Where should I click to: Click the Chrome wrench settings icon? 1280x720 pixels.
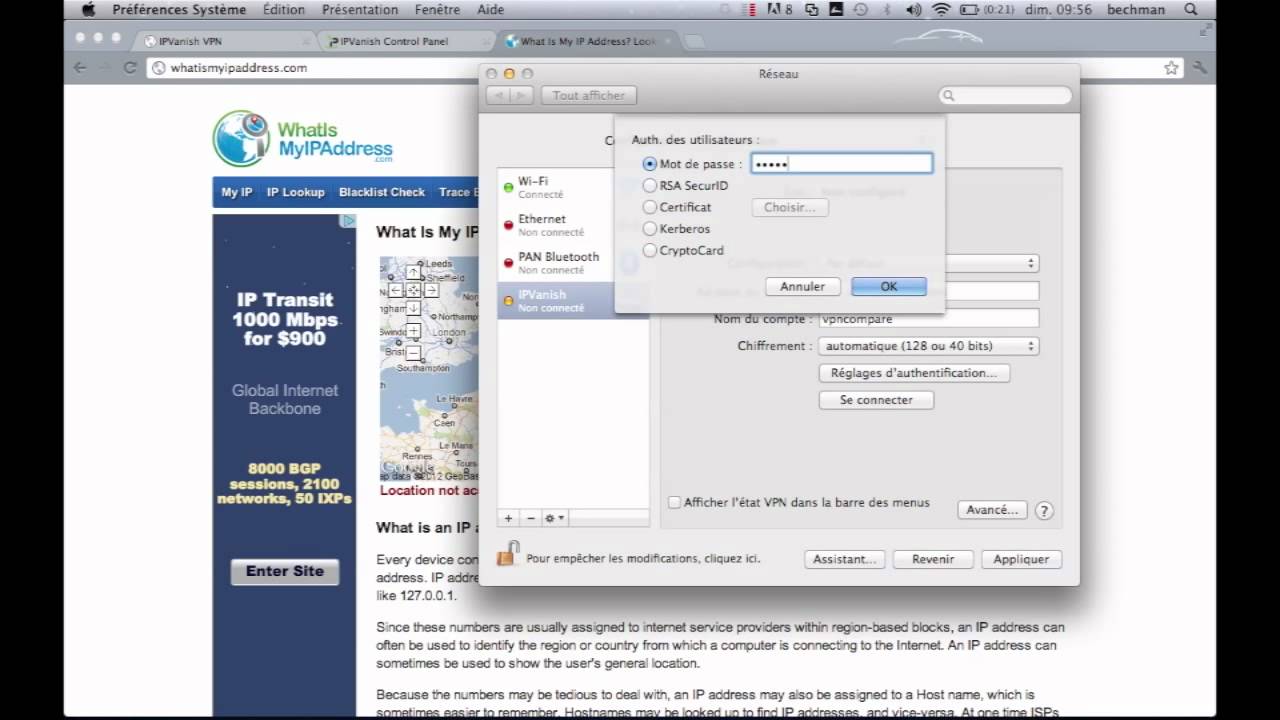click(1200, 68)
